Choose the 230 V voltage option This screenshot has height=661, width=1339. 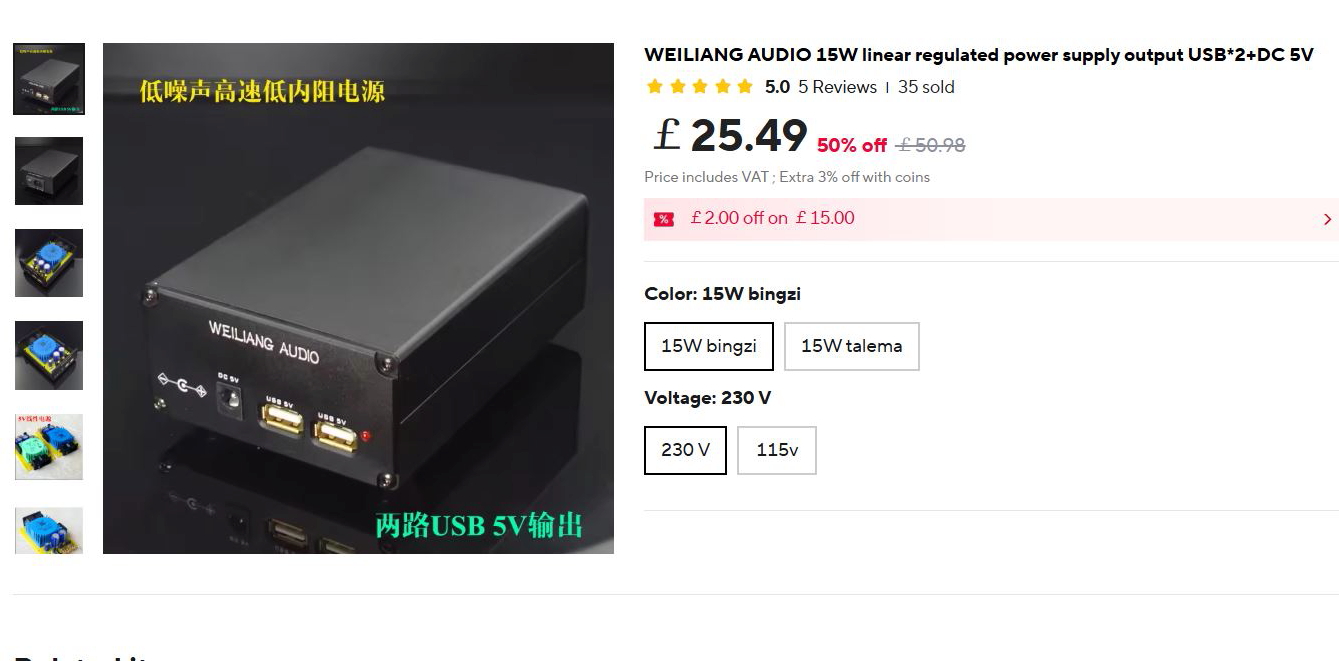685,450
